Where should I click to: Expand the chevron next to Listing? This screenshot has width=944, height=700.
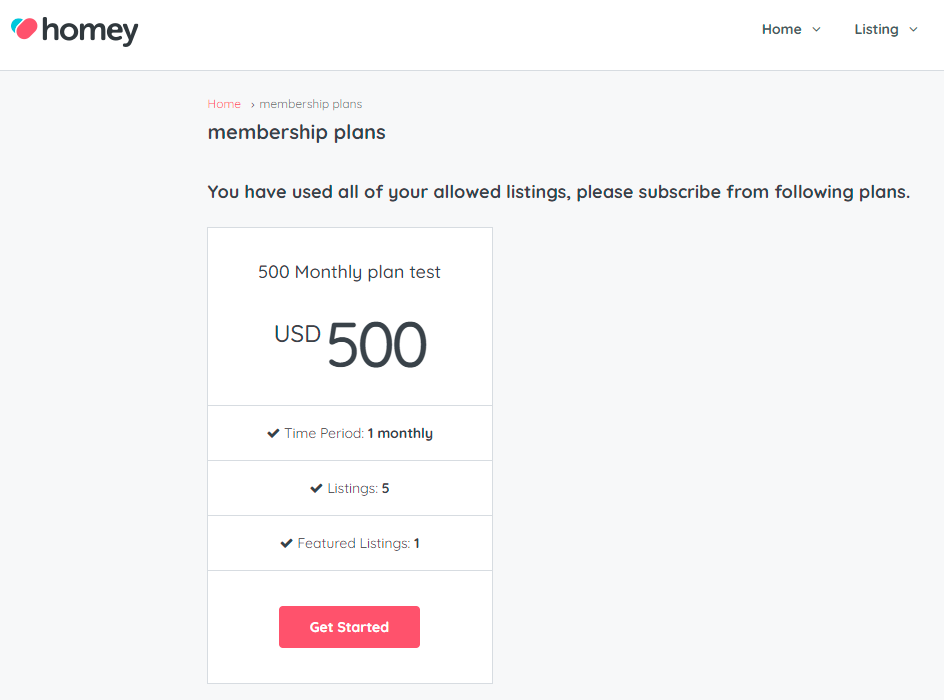tap(913, 29)
